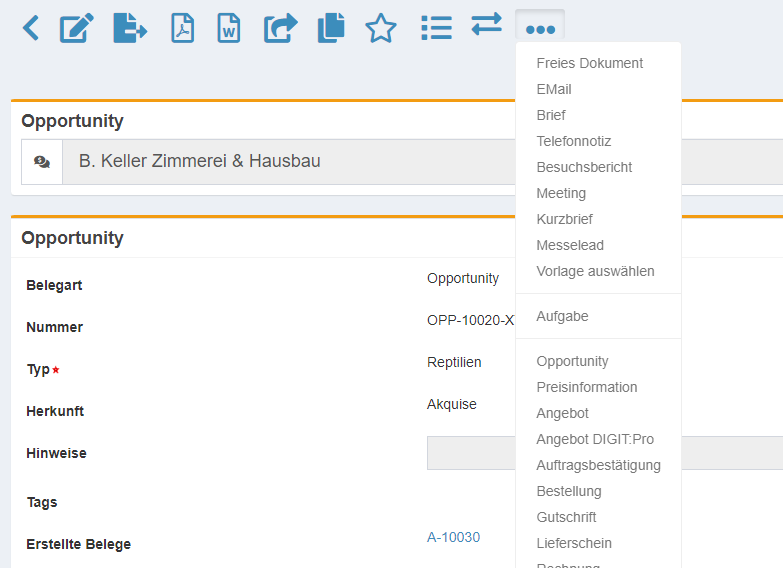
Task: Collapse the three dots more menu
Action: coord(540,29)
